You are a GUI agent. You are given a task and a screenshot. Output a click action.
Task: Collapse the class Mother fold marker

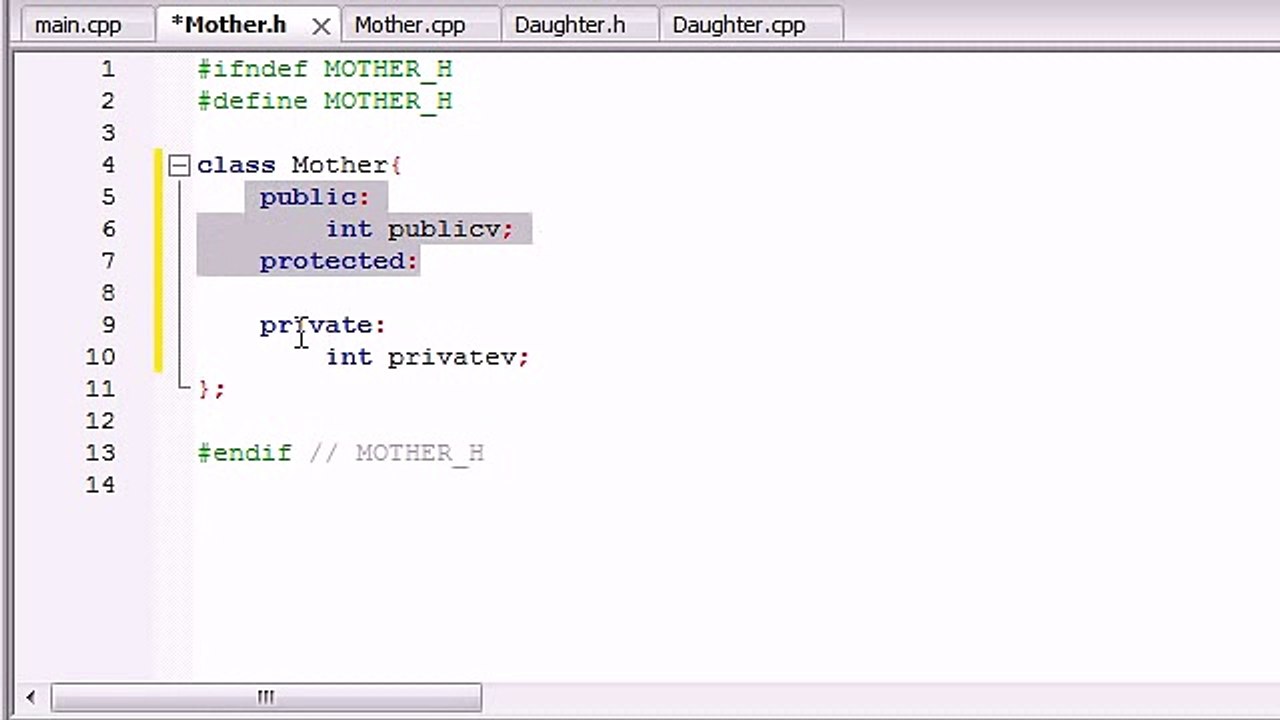[x=179, y=165]
